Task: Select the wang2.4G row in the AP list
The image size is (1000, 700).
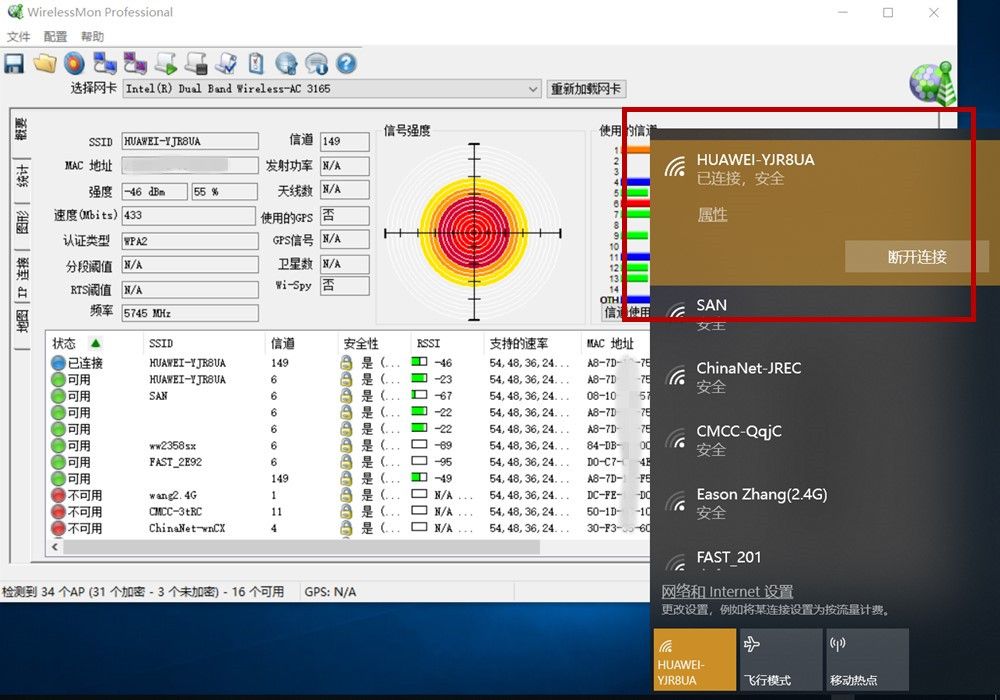Action: pos(349,495)
